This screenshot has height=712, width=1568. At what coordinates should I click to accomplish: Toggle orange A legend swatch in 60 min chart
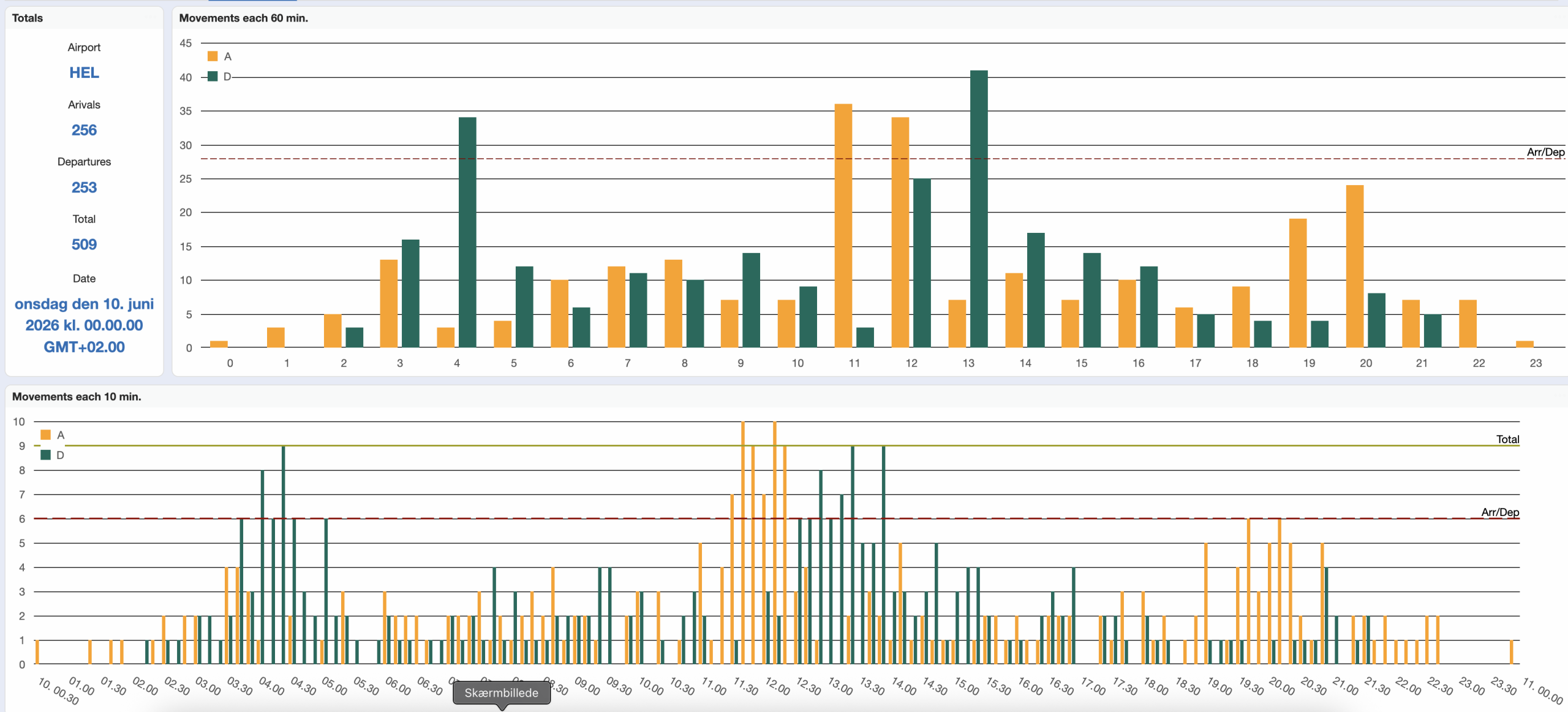[x=213, y=56]
